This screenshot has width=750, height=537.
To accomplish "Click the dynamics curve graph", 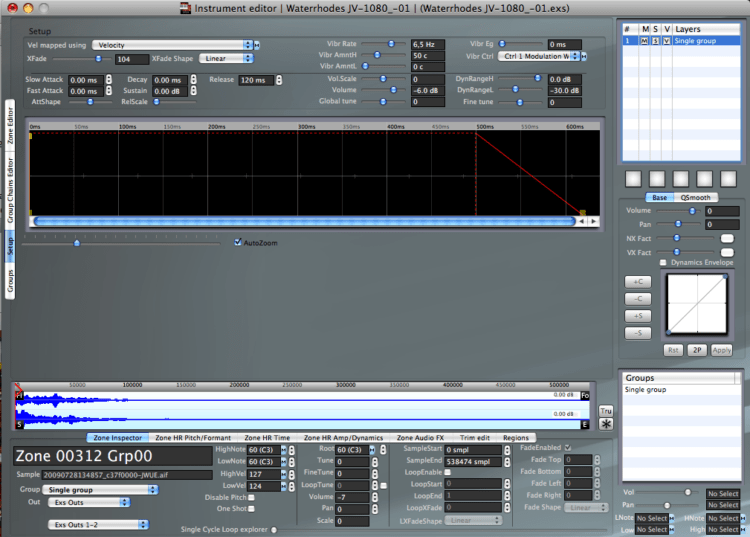I will (x=697, y=304).
